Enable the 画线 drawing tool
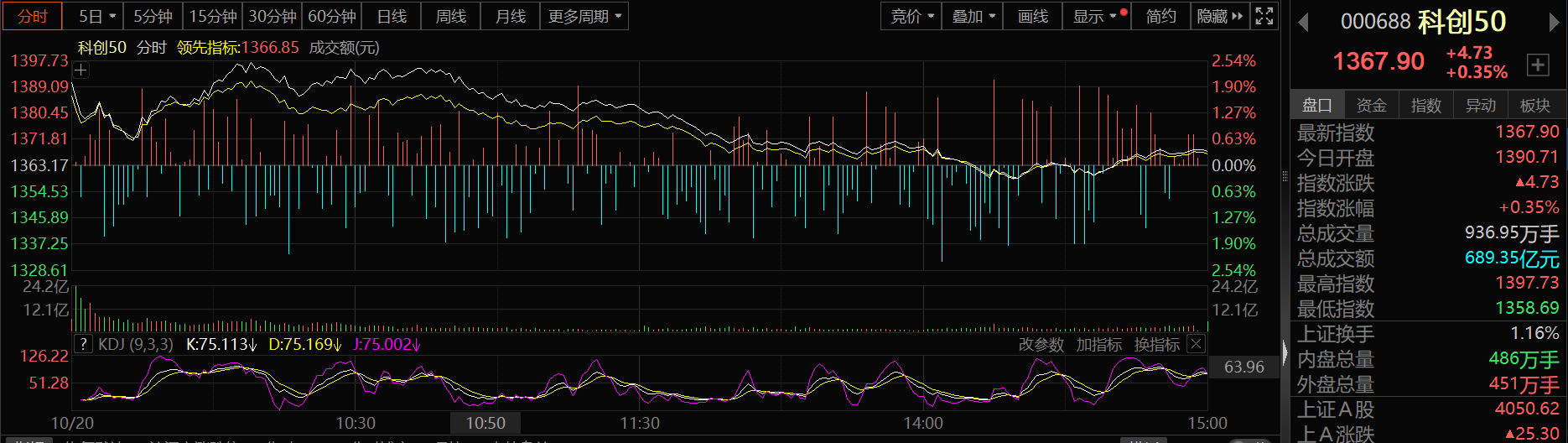1568x443 pixels. pos(1032,16)
